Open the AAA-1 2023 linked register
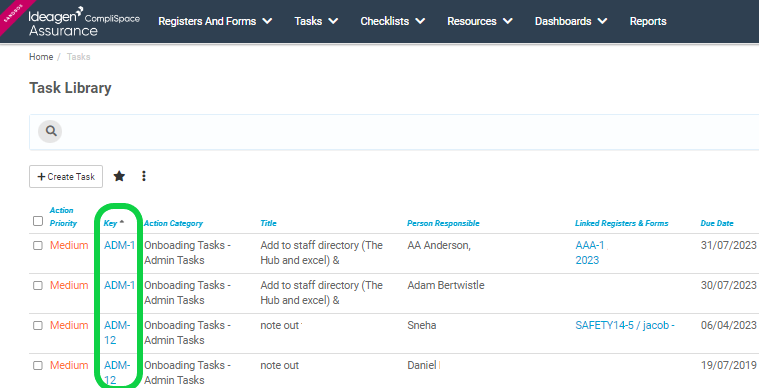 [x=590, y=253]
